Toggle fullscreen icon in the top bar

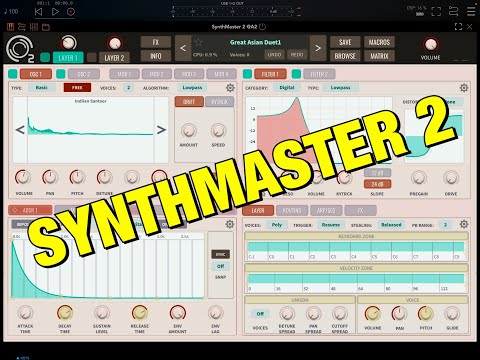[x=436, y=12]
